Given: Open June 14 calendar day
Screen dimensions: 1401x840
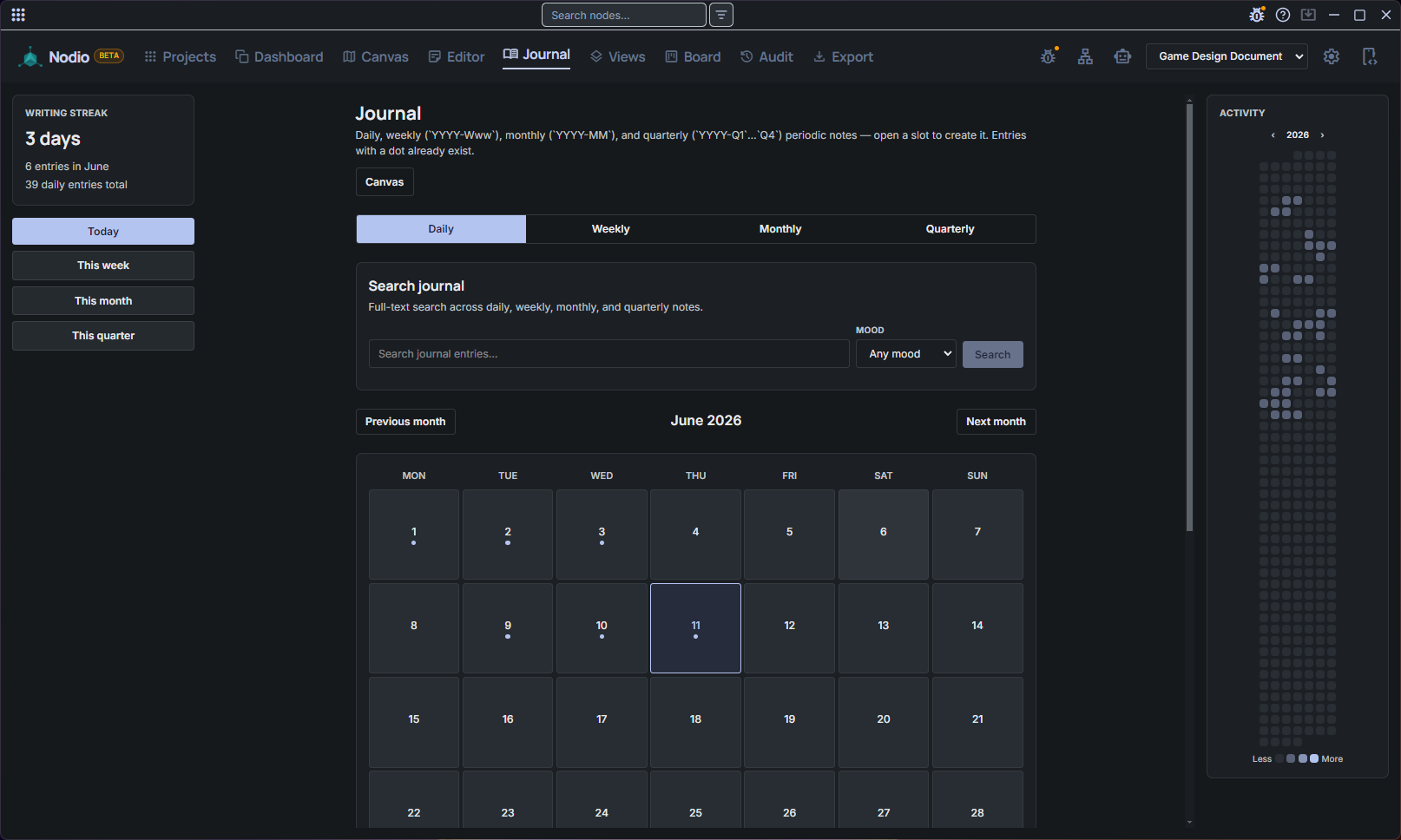Looking at the screenshot, I should pos(977,628).
